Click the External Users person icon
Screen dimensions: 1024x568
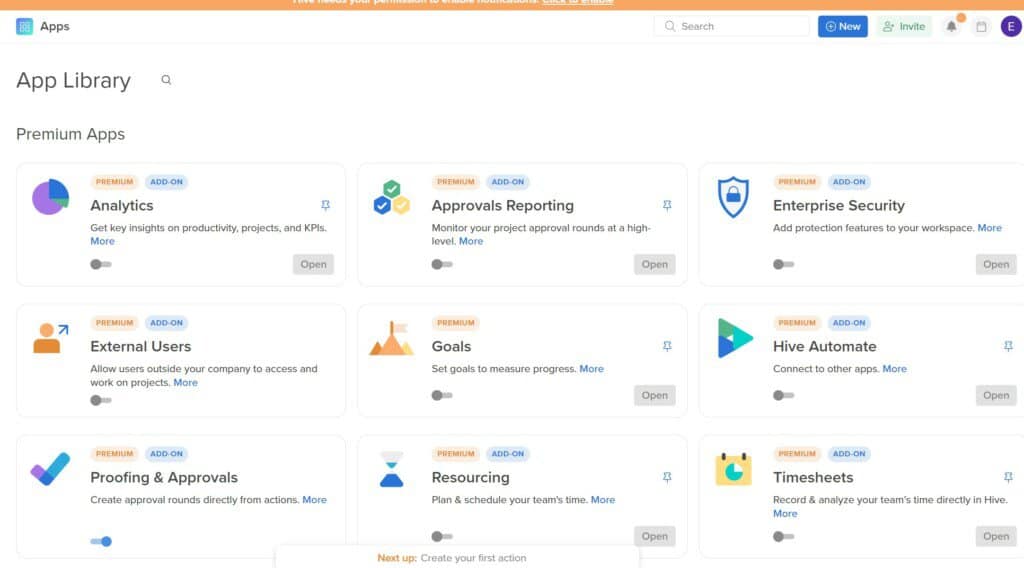coord(50,338)
